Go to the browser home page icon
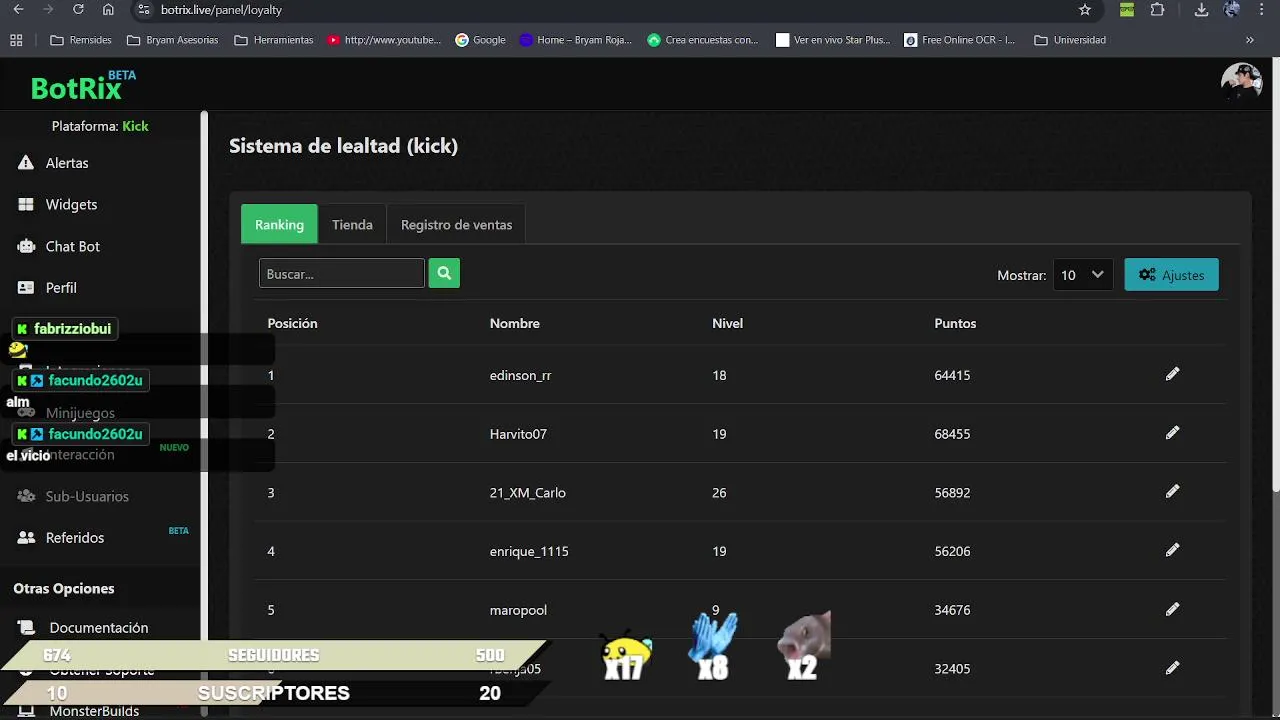 coord(108,10)
